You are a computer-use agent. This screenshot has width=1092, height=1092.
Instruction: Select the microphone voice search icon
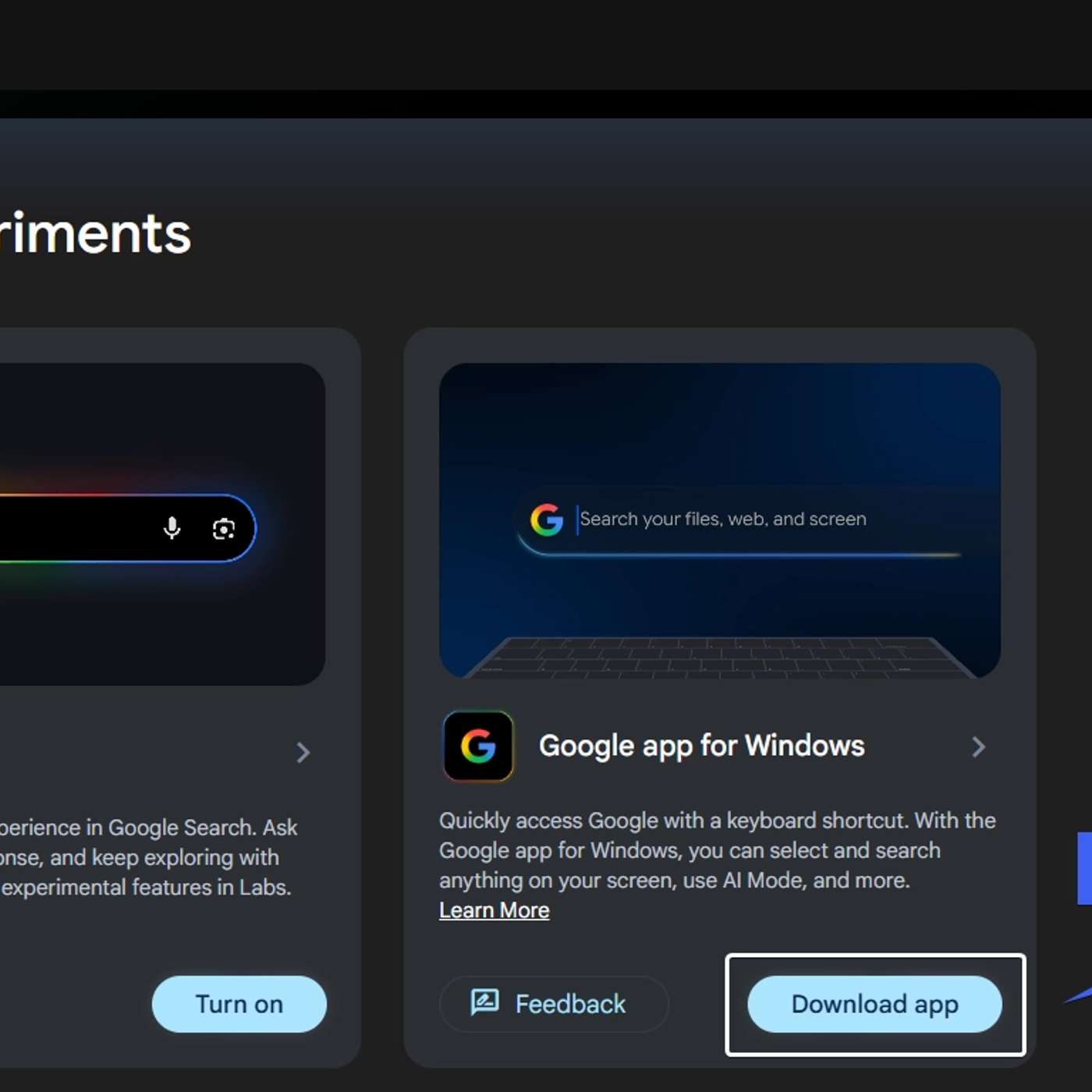(x=171, y=528)
